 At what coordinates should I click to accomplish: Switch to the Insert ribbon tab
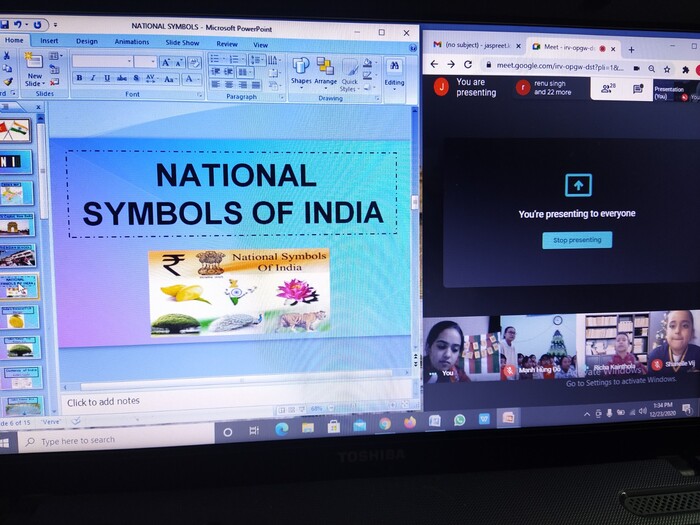[x=49, y=41]
